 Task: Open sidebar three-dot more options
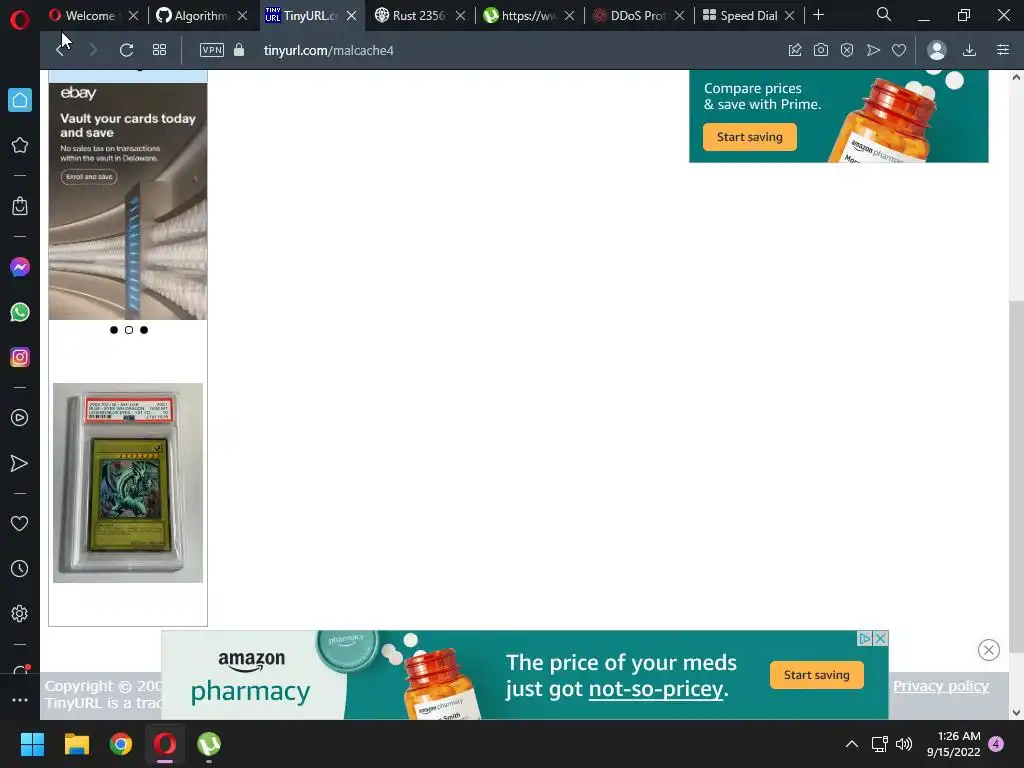pos(20,700)
